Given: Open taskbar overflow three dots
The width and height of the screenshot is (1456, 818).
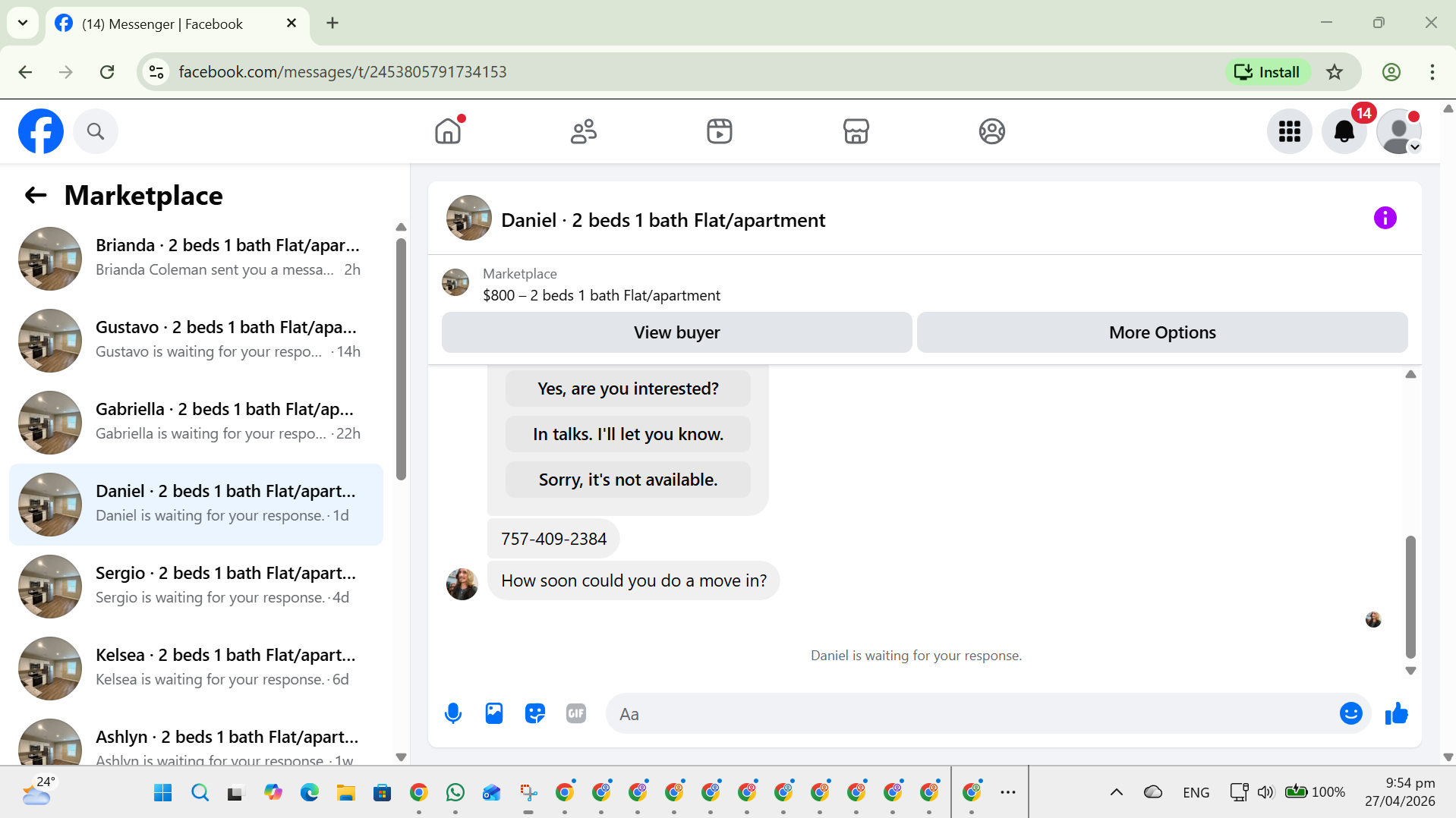Looking at the screenshot, I should 1008,792.
